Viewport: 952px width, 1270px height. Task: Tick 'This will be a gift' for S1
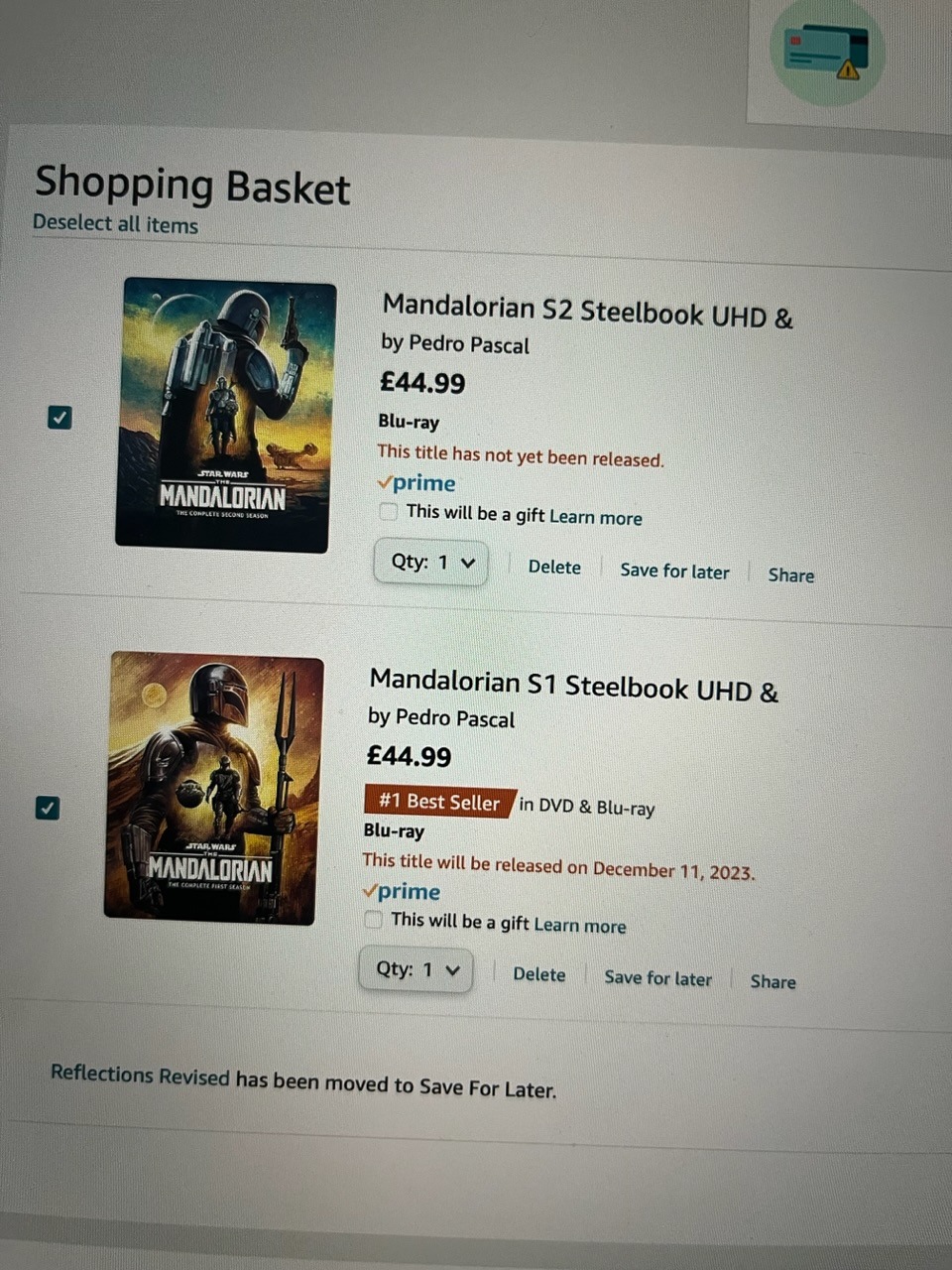pos(374,920)
